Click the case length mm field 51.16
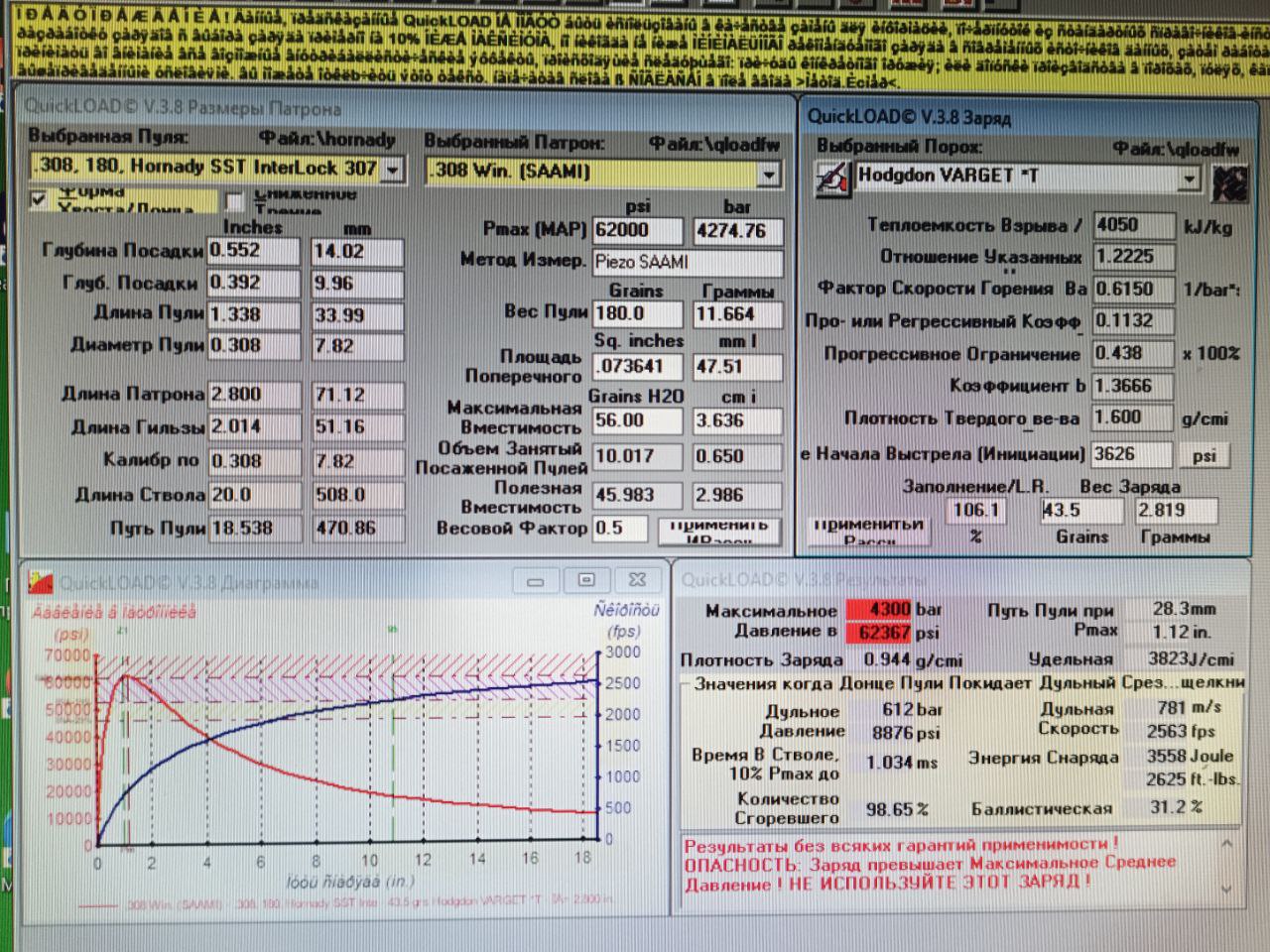The width and height of the screenshot is (1270, 952). [358, 427]
